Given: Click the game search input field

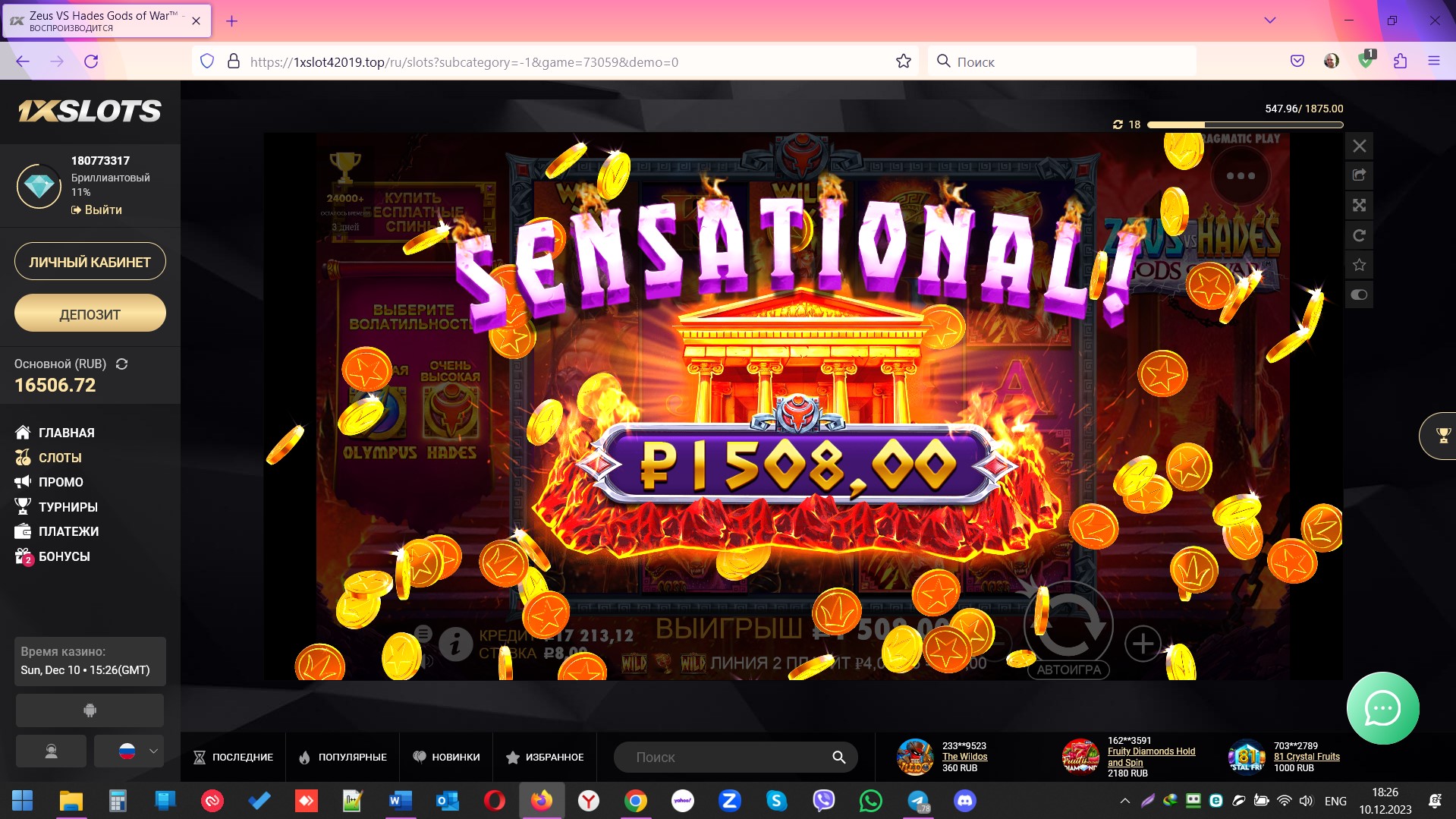Looking at the screenshot, I should pyautogui.click(x=725, y=758).
